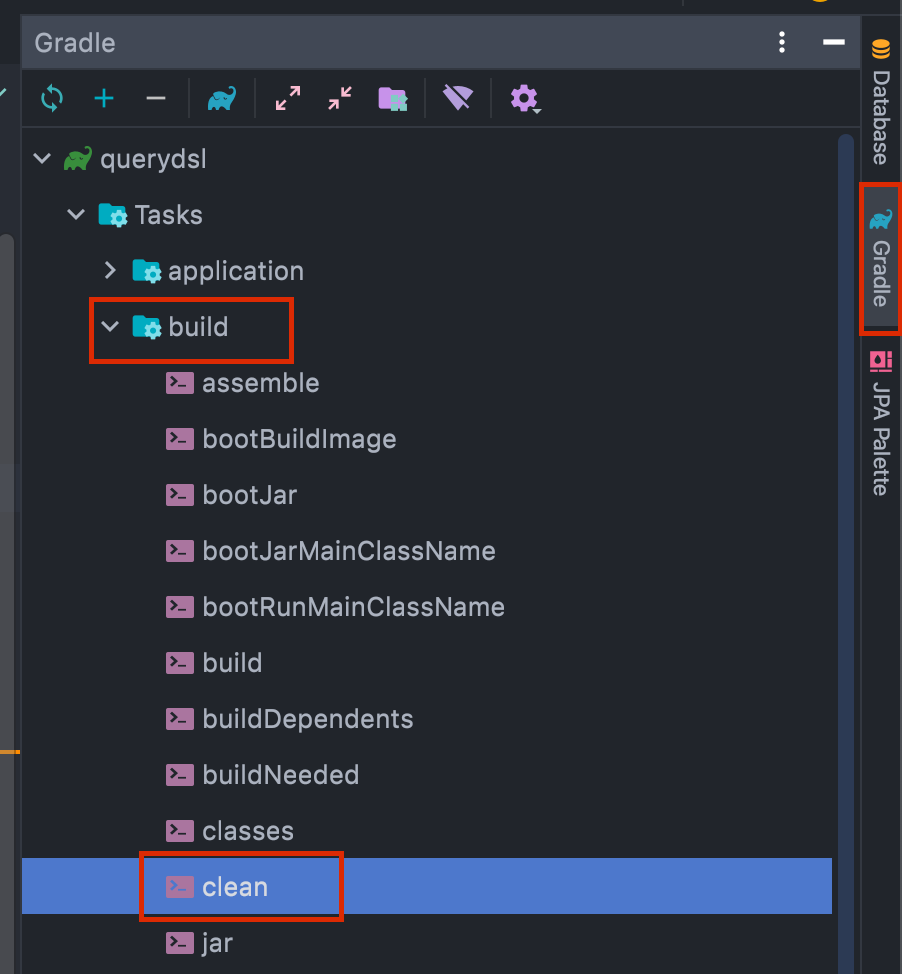Select the assemble task
The image size is (902, 974).
pyautogui.click(x=260, y=383)
